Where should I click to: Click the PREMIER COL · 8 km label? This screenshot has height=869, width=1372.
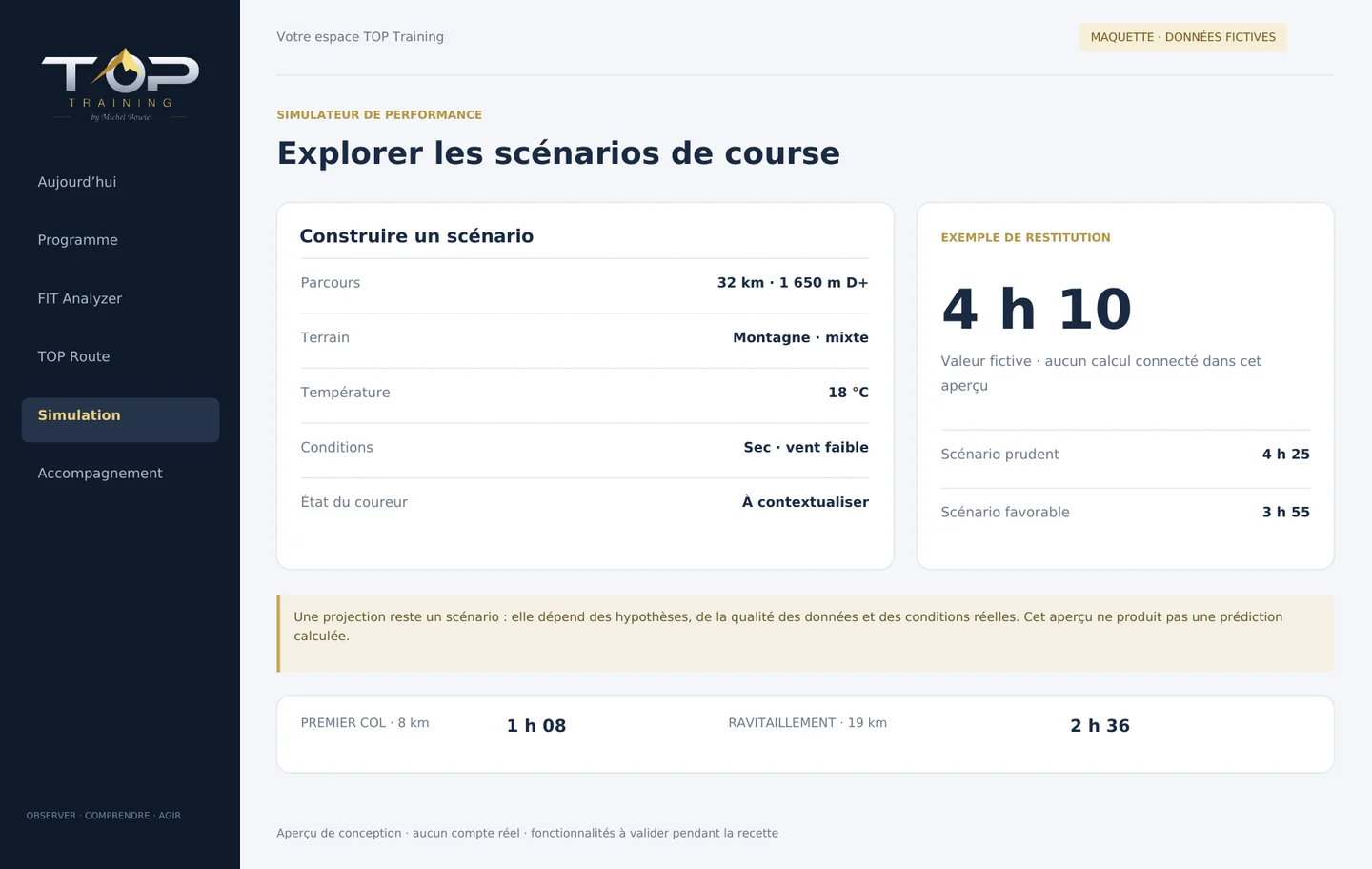coord(365,723)
